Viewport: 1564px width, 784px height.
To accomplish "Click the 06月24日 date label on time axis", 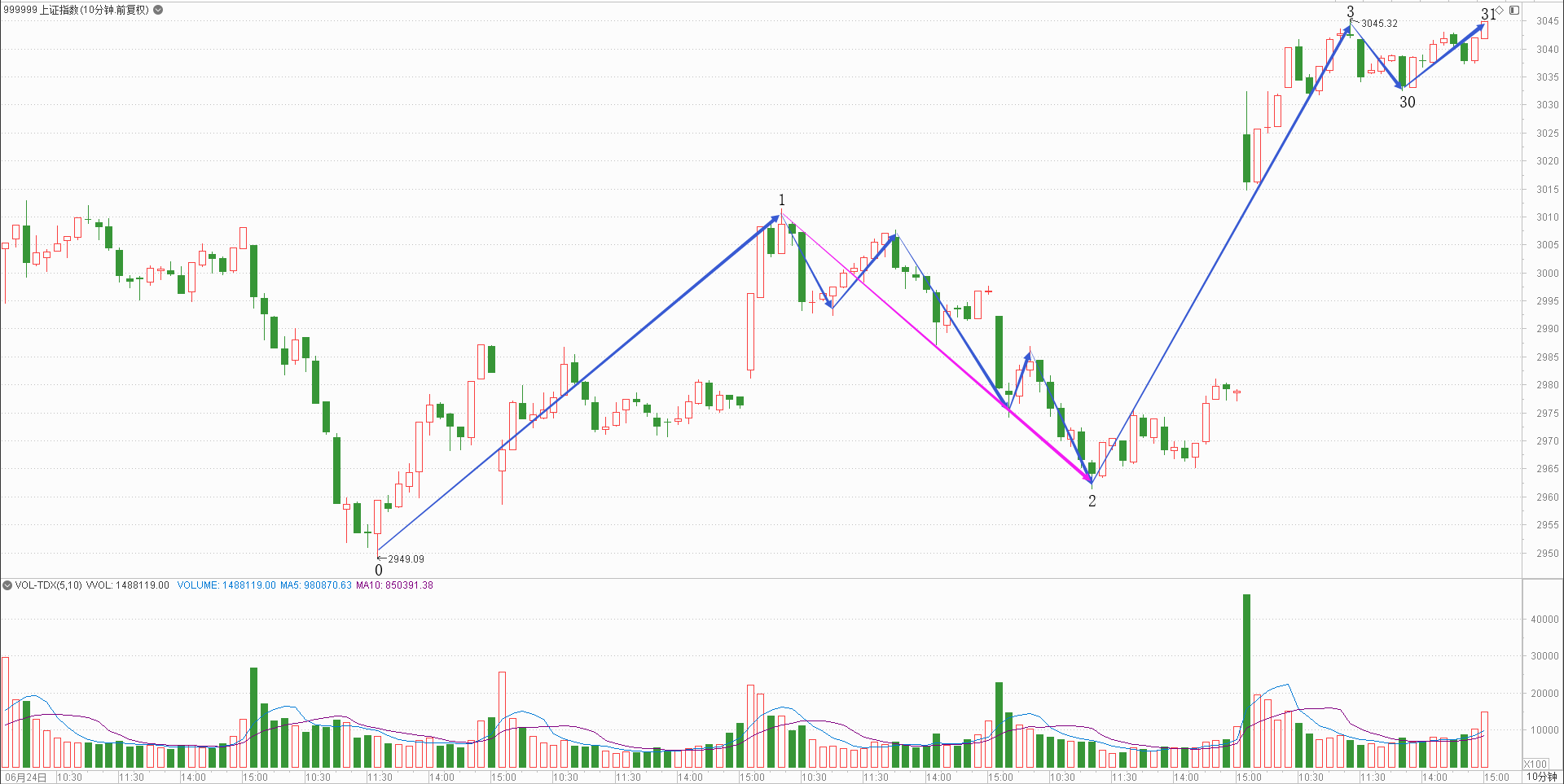I will 26,777.
